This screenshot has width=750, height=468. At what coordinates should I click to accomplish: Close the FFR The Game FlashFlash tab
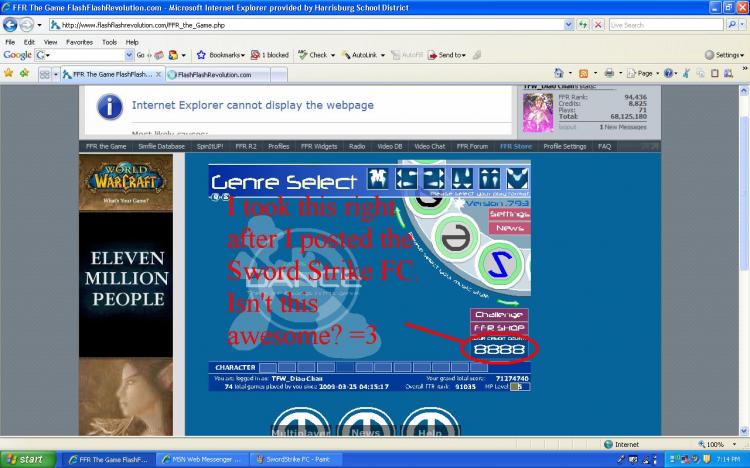(x=158, y=74)
